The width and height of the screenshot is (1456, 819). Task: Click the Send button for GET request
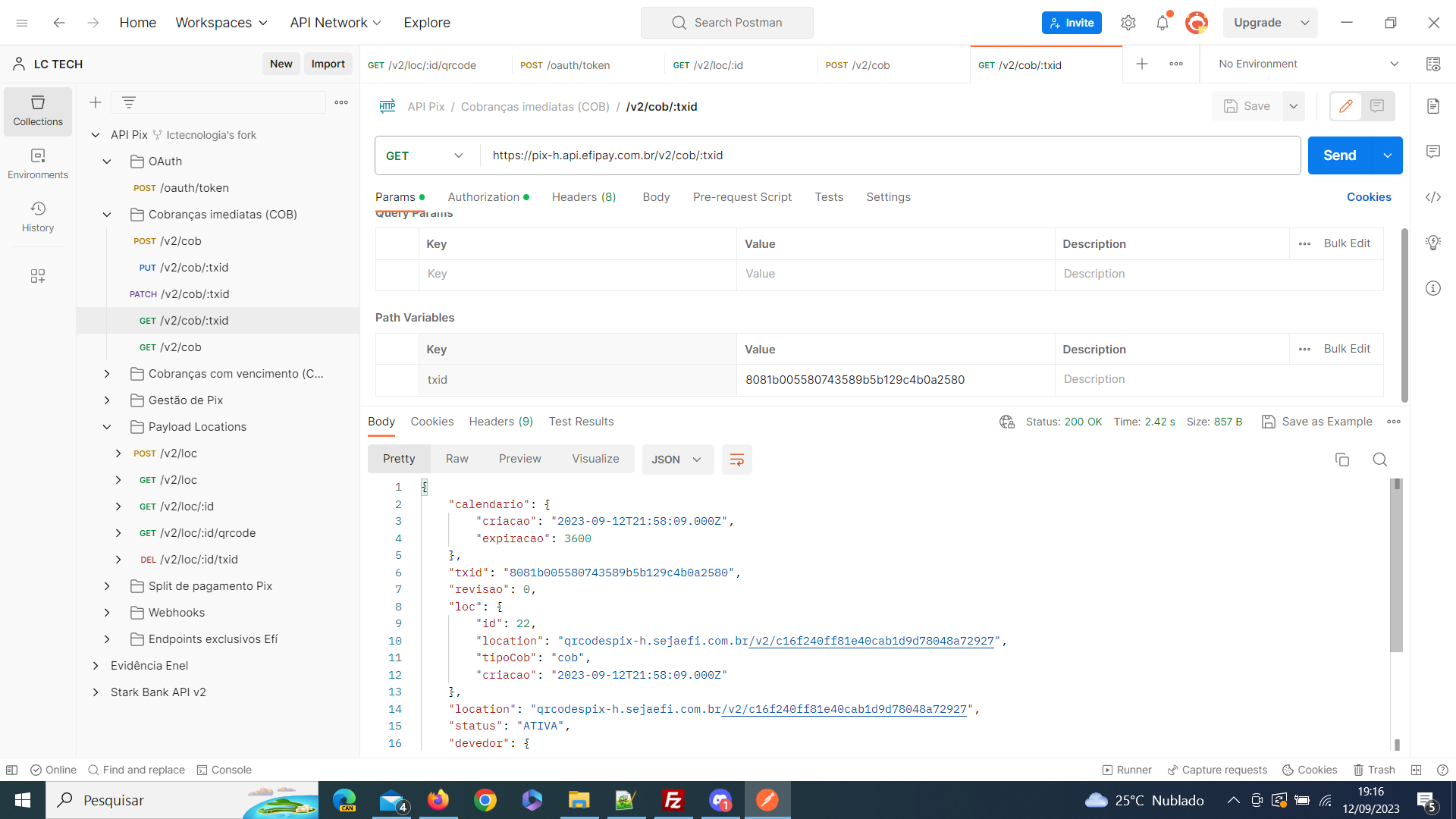[1339, 155]
